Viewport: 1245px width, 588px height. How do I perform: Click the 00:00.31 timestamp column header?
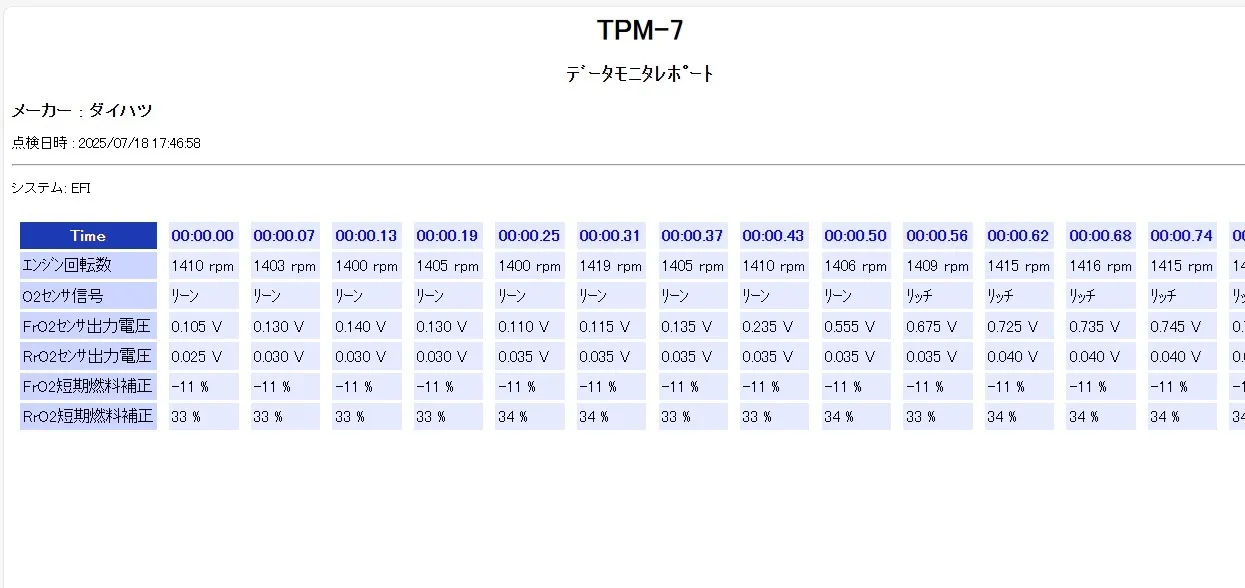coord(611,236)
